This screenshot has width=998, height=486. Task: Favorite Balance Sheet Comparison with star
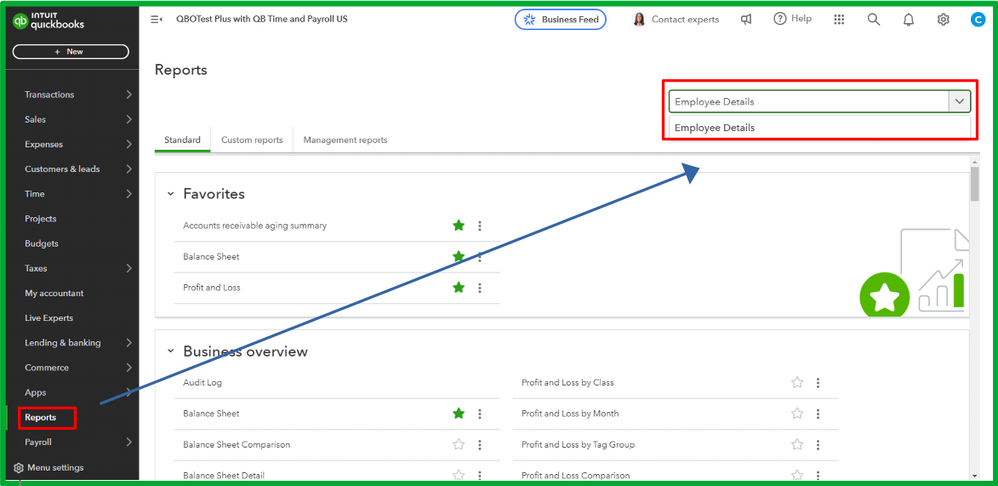(458, 445)
